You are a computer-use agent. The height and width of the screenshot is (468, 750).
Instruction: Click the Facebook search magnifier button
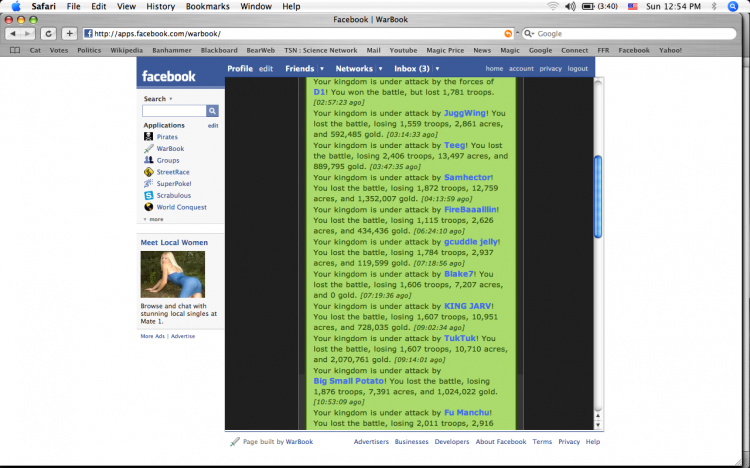point(212,111)
